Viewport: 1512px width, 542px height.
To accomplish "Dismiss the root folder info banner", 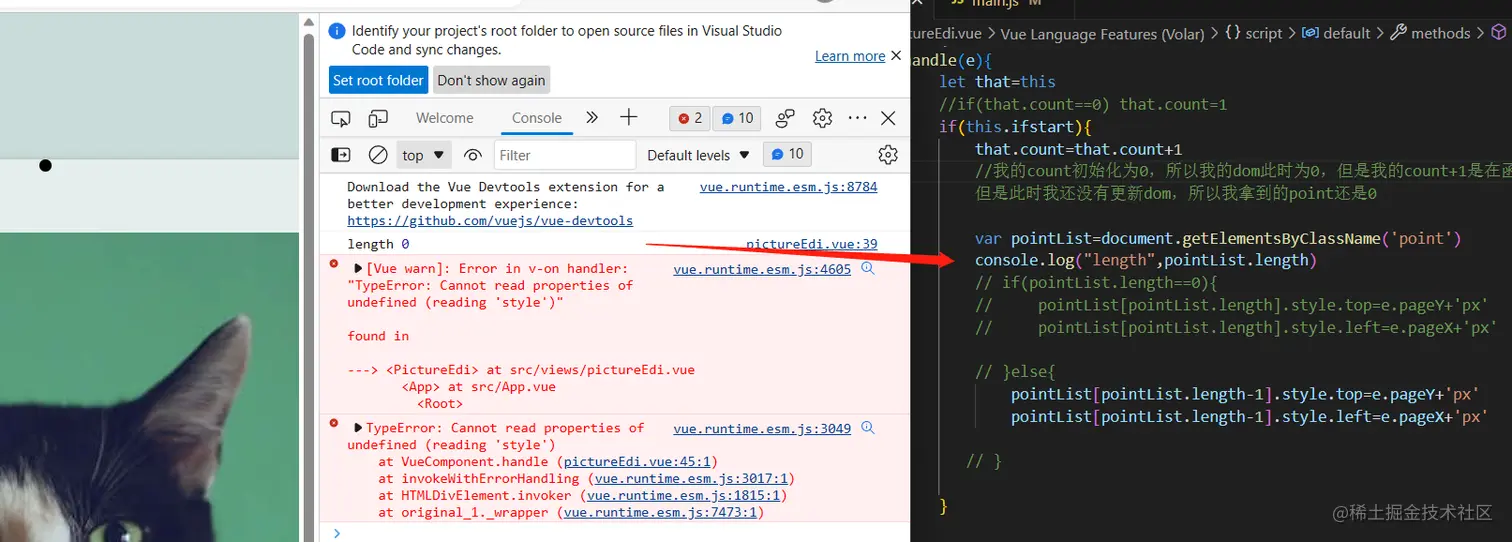I will pyautogui.click(x=896, y=55).
